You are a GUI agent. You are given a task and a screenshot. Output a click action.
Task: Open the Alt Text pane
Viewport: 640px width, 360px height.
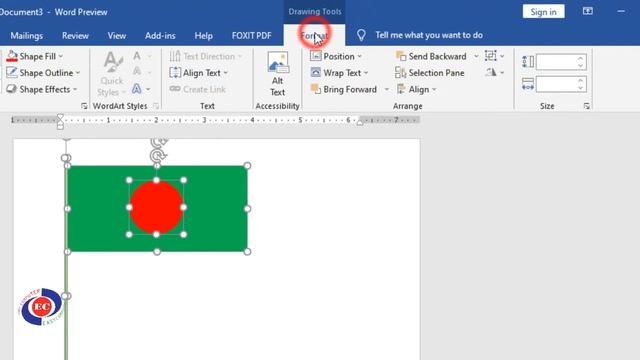coord(278,74)
